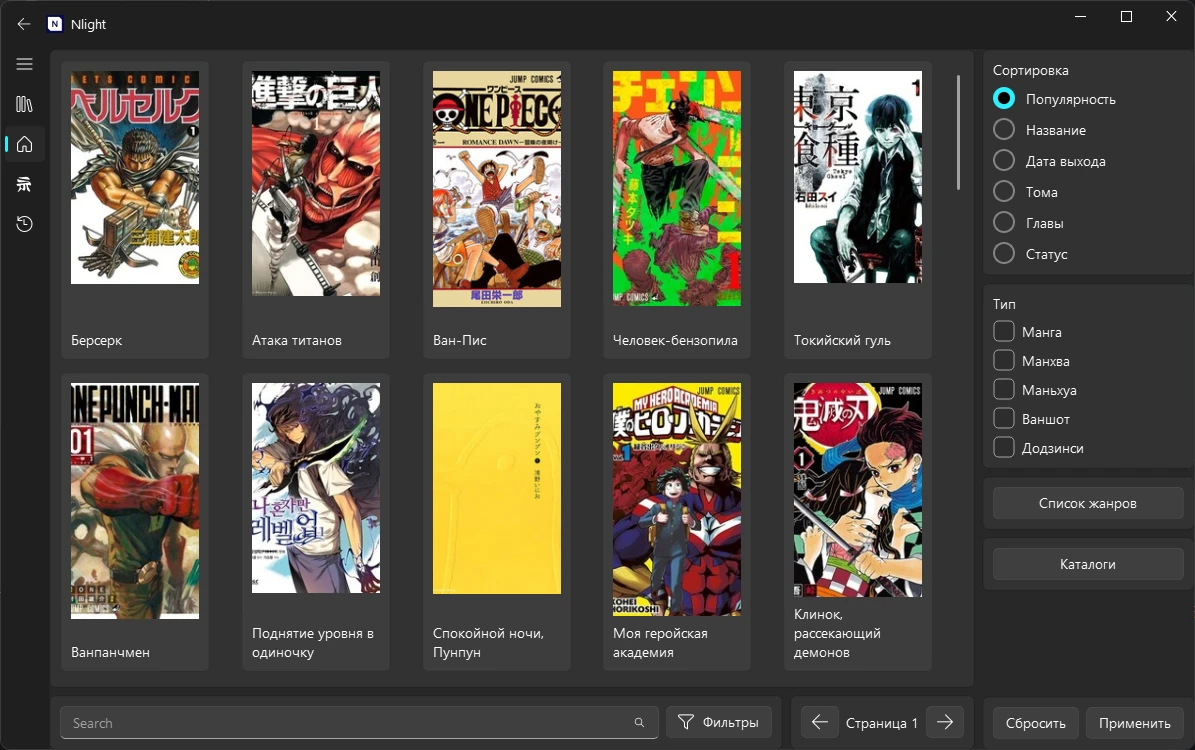Open the Список жанров genre list
Screen dimensions: 1195x750
1088,503
